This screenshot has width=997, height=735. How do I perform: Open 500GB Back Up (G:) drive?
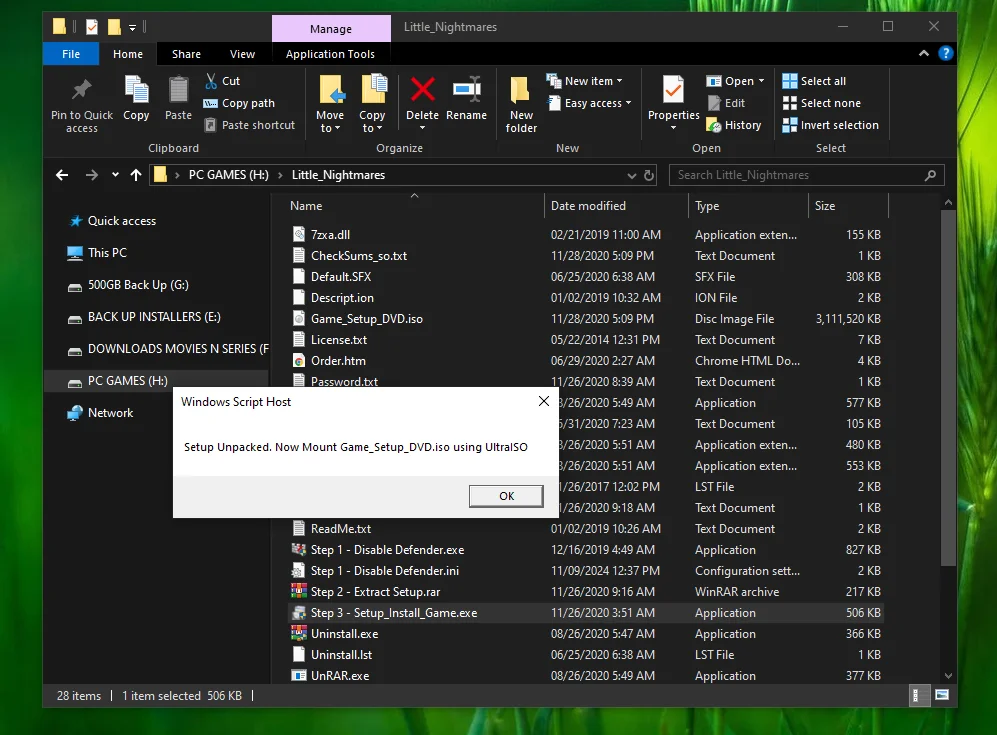tap(138, 285)
